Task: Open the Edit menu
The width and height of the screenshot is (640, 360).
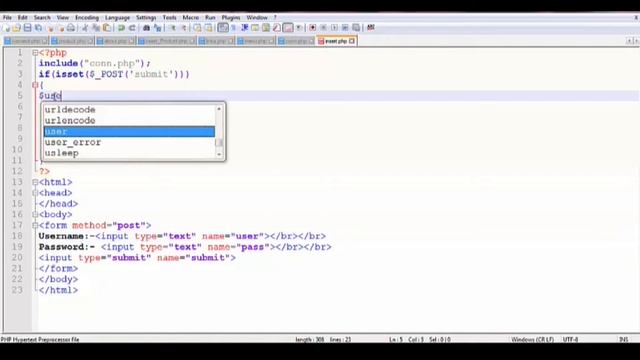Action: [22, 18]
